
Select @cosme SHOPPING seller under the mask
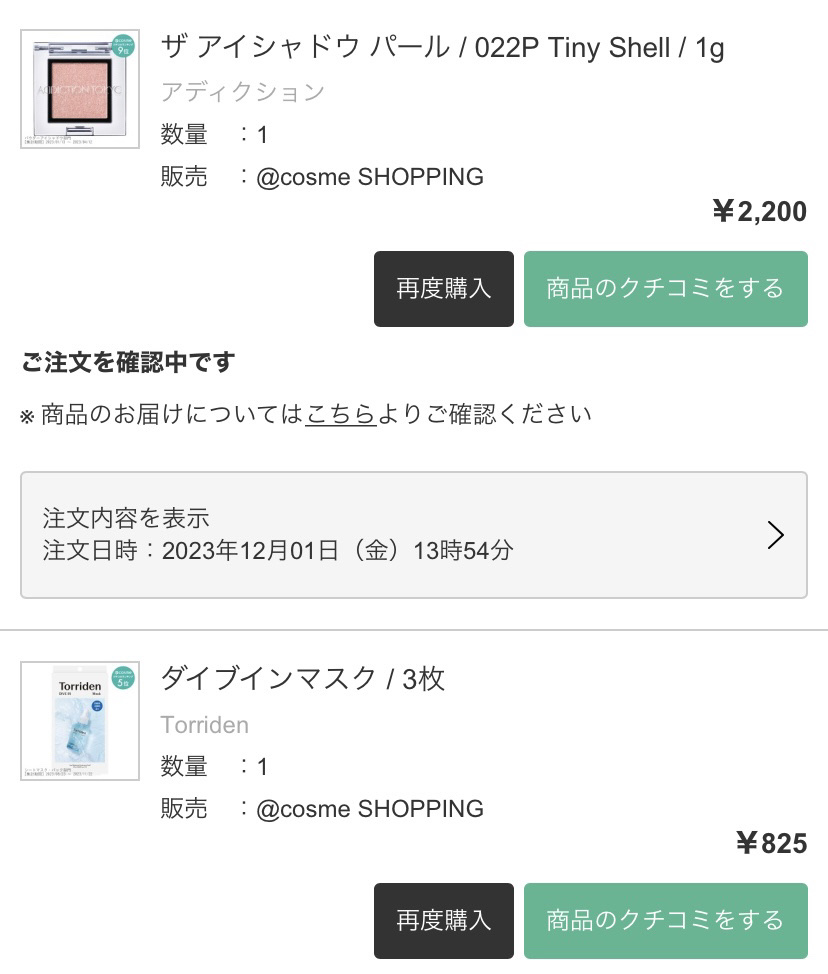369,808
